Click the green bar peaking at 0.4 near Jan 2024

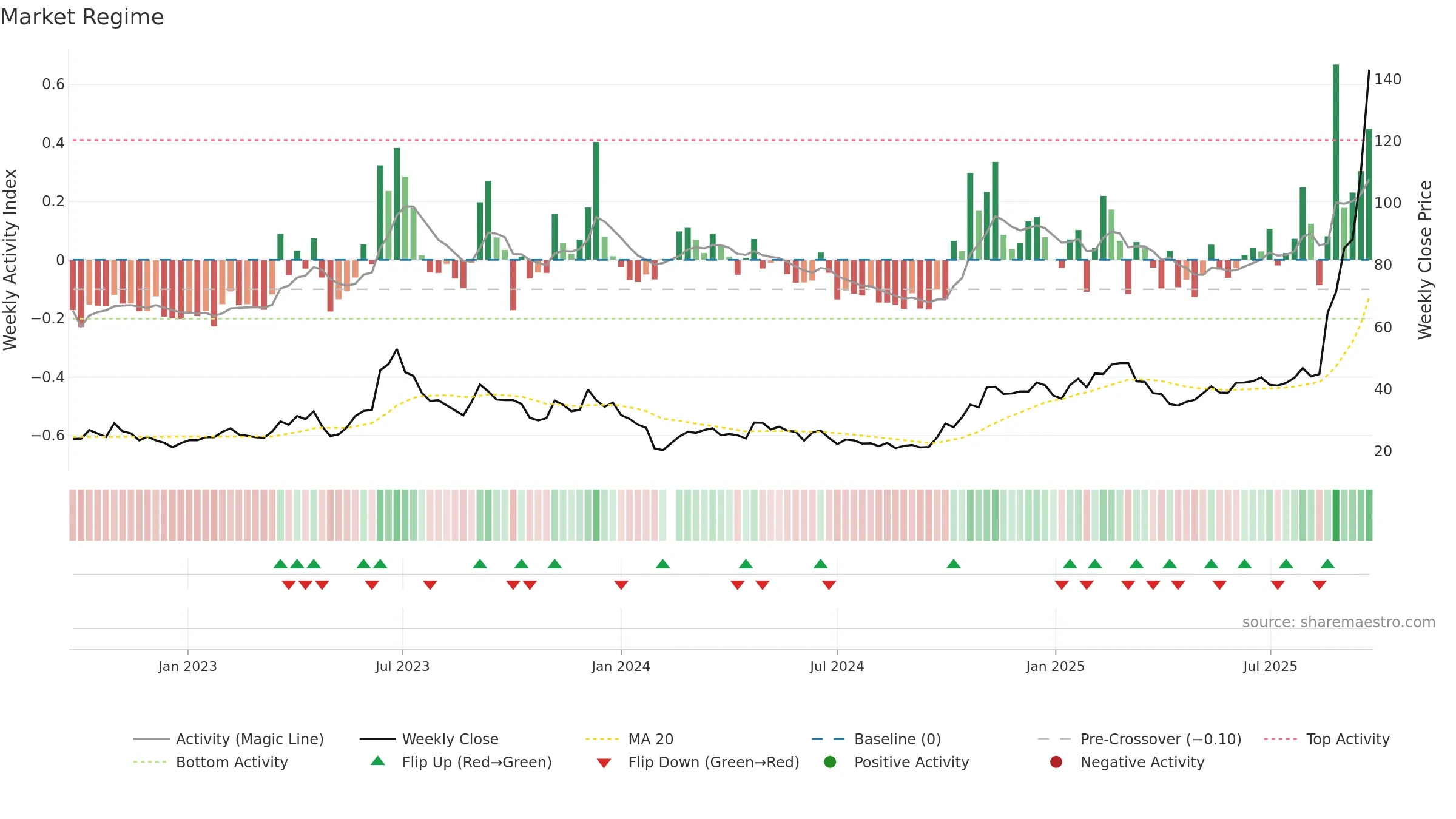click(596, 201)
